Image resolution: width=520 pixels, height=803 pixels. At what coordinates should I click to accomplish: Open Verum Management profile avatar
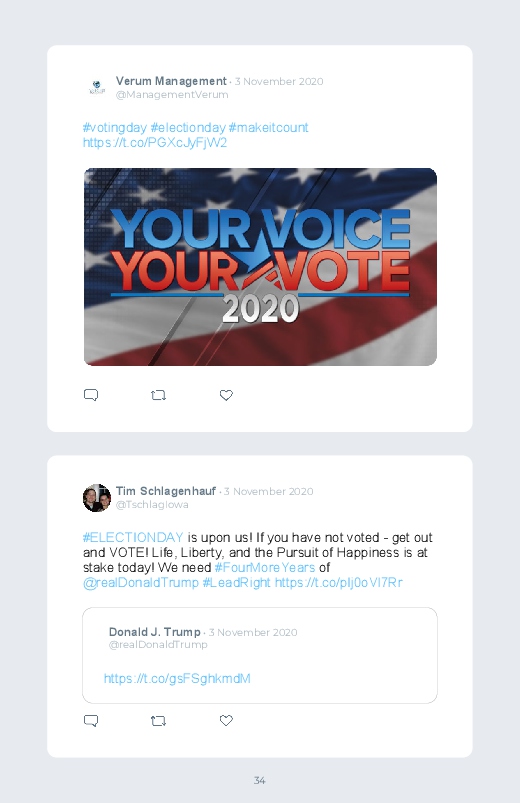click(97, 88)
